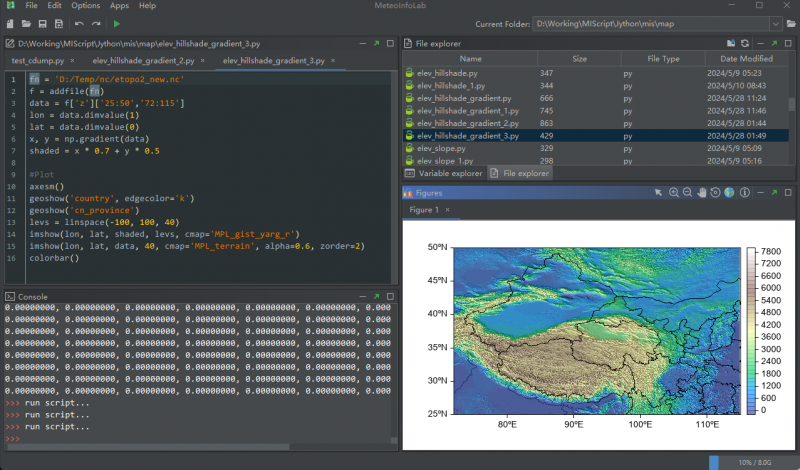Image resolution: width=800 pixels, height=470 pixels.
Task: Toggle the Zoom Out tool in Figures
Action: point(688,192)
